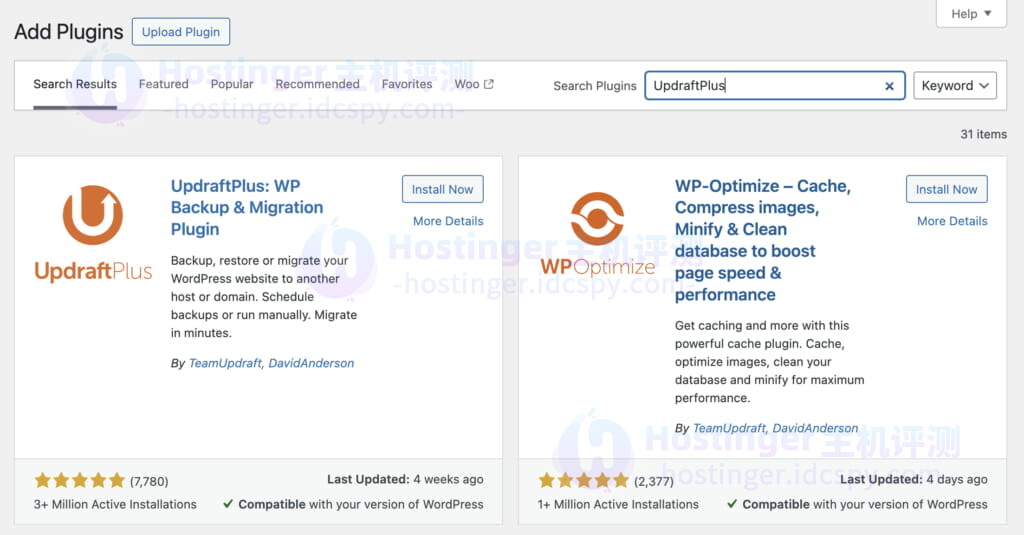This screenshot has width=1024, height=535.
Task: Expand the Keyword search type dropdown
Action: [955, 86]
